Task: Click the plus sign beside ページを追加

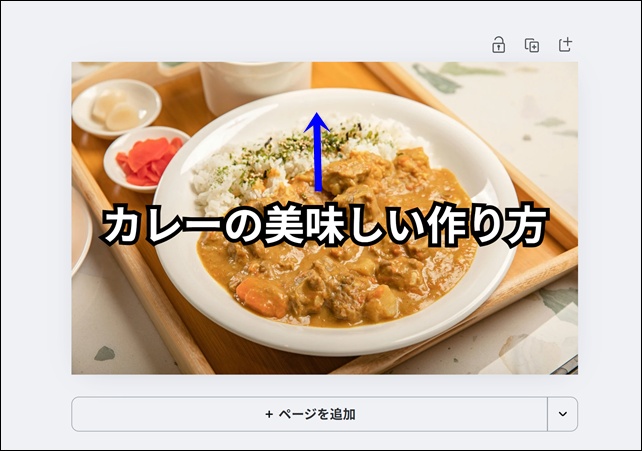Action: (x=269, y=414)
